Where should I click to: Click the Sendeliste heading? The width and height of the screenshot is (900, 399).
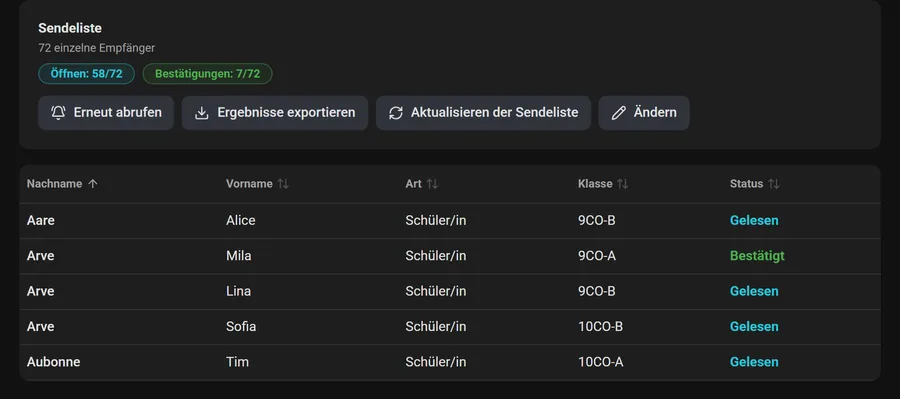tap(70, 28)
